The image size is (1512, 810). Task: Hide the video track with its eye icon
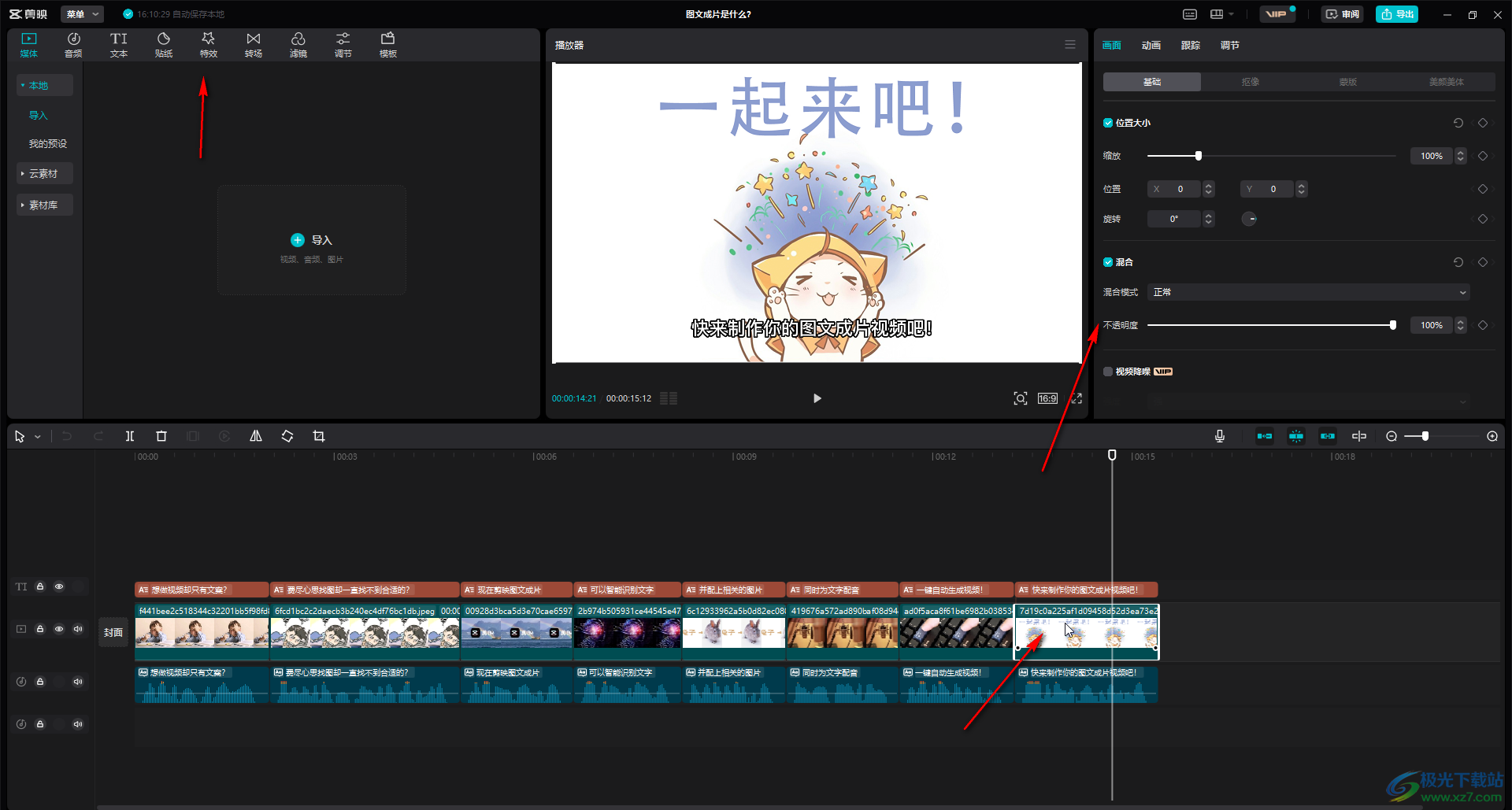59,629
